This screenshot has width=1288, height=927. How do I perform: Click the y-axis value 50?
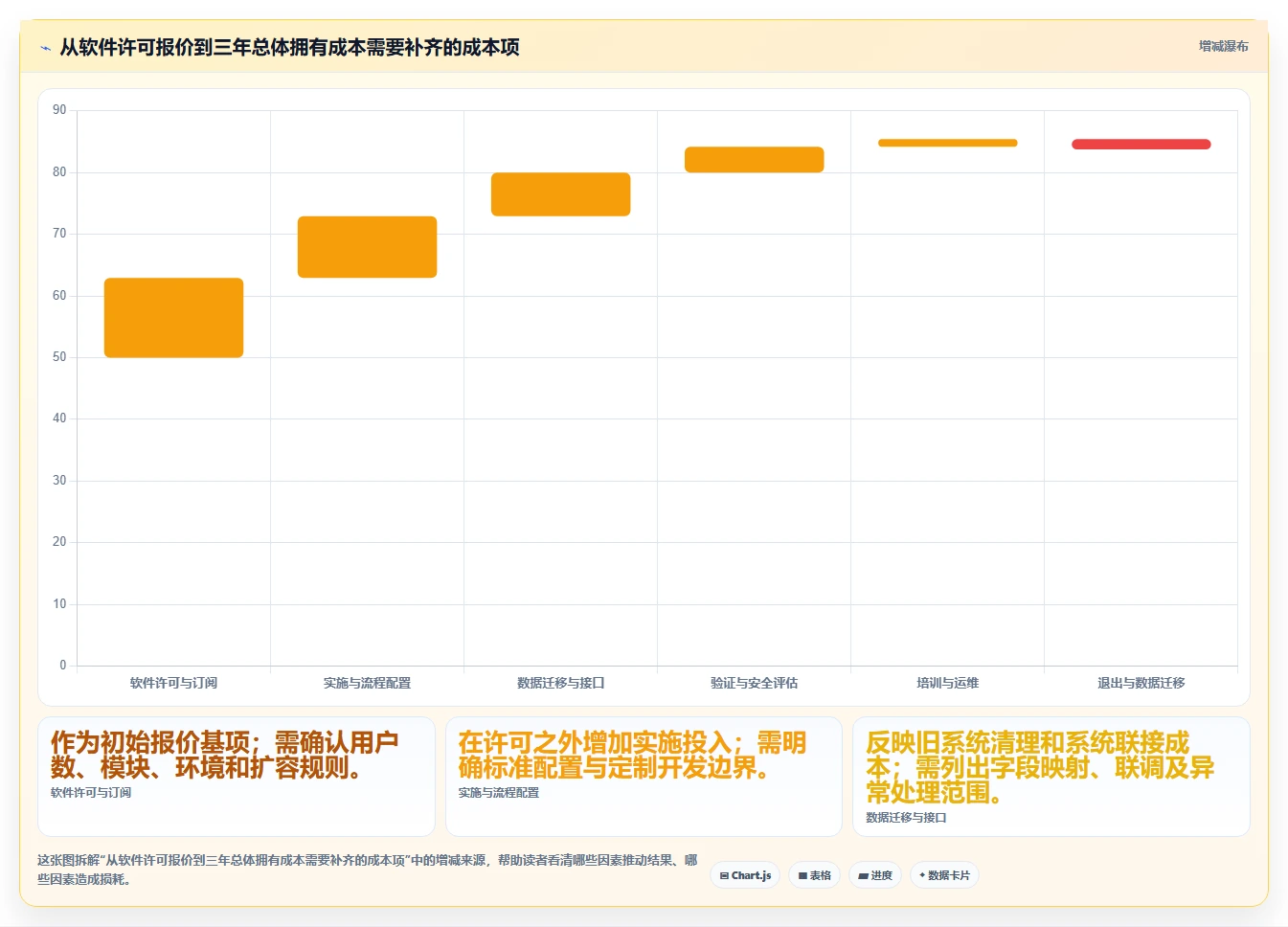59,357
